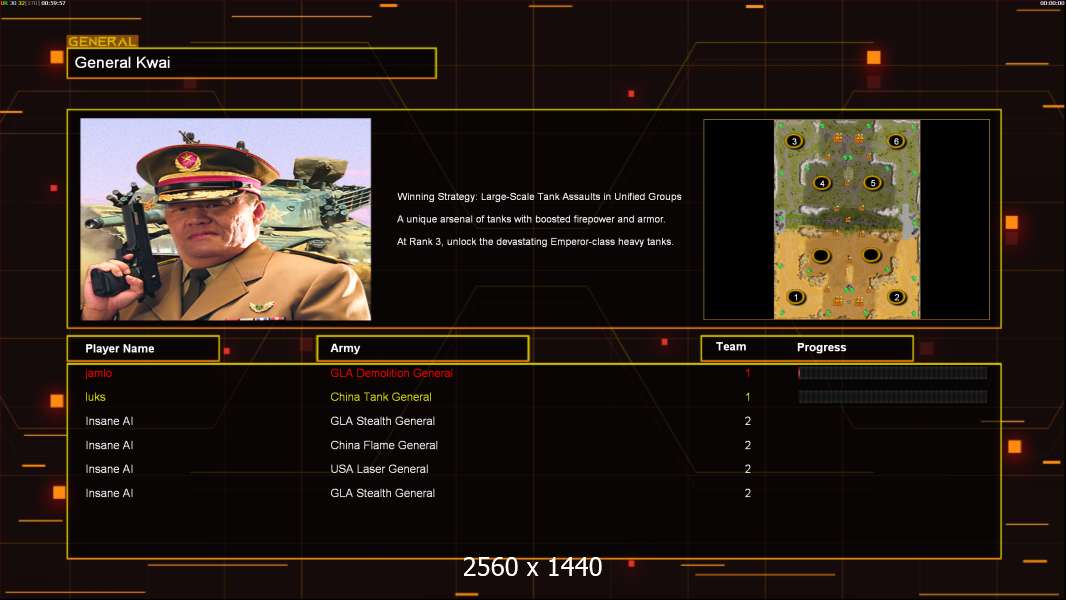Click the Winning Strategy description line
The image size is (1066, 600).
[539, 196]
